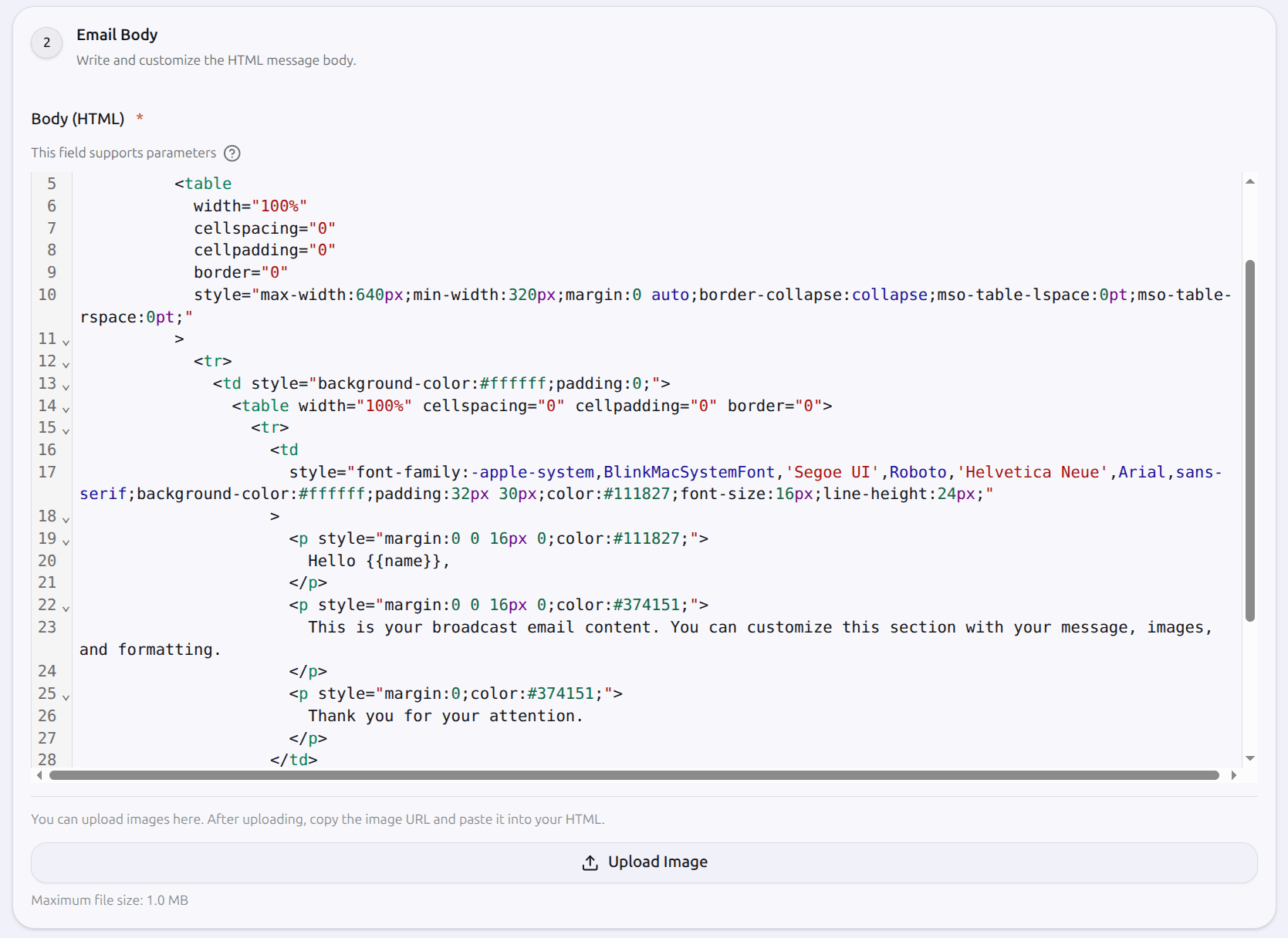1288x938 pixels.
Task: Click the step 2 number badge
Action: coord(47,42)
